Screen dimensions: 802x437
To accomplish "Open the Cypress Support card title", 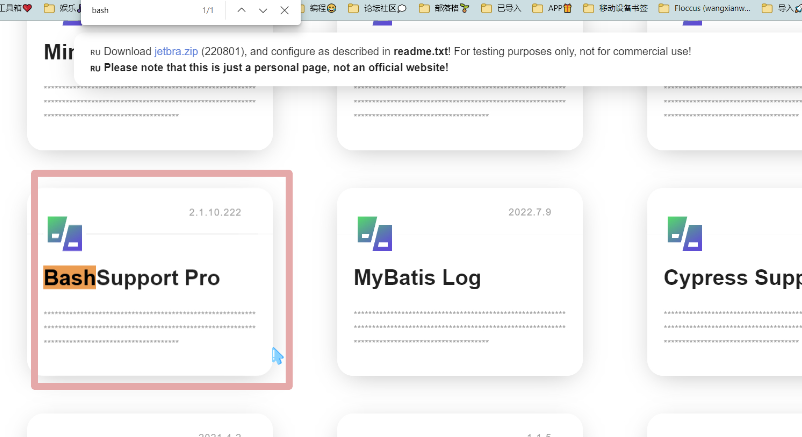I will click(732, 278).
